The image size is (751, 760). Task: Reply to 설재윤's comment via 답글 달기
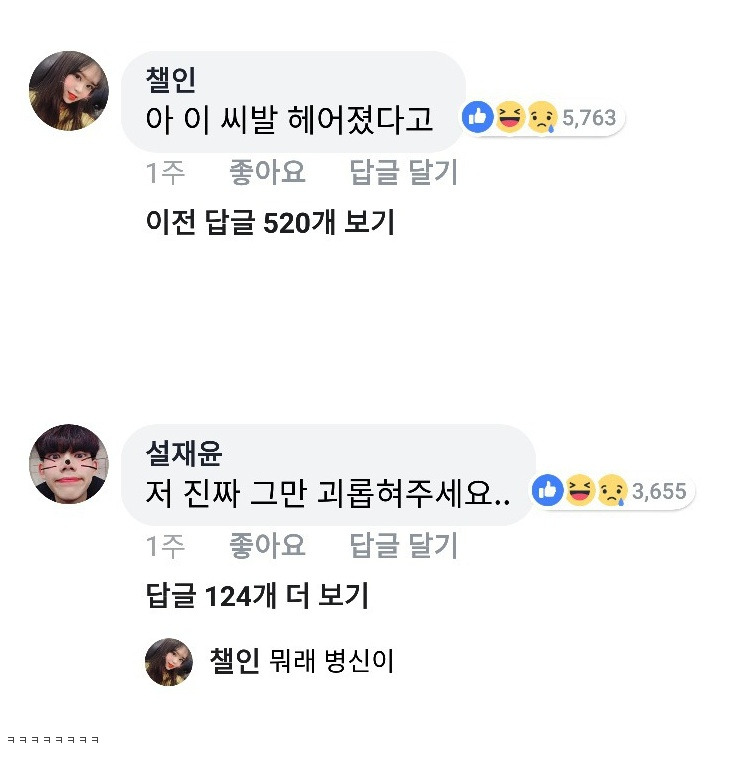404,546
